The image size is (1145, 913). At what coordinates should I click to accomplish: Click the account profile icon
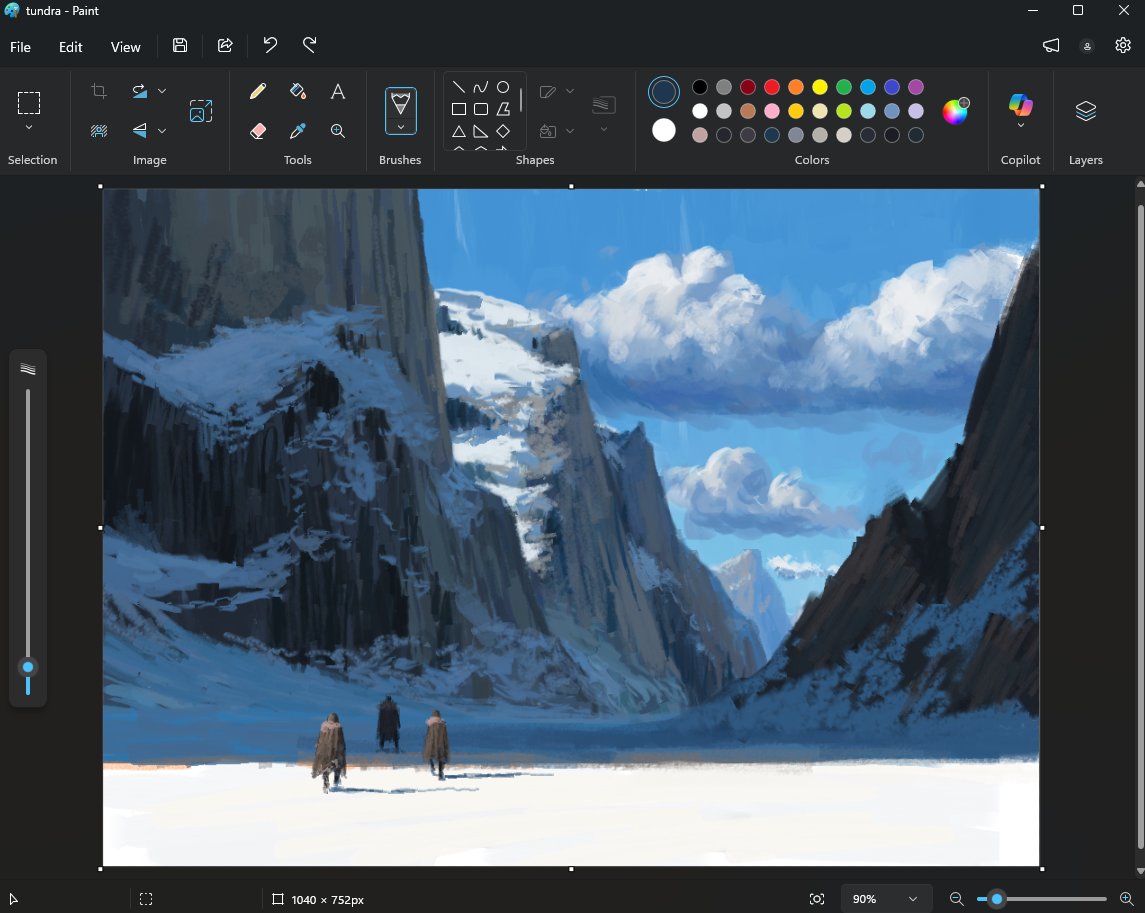pos(1087,46)
